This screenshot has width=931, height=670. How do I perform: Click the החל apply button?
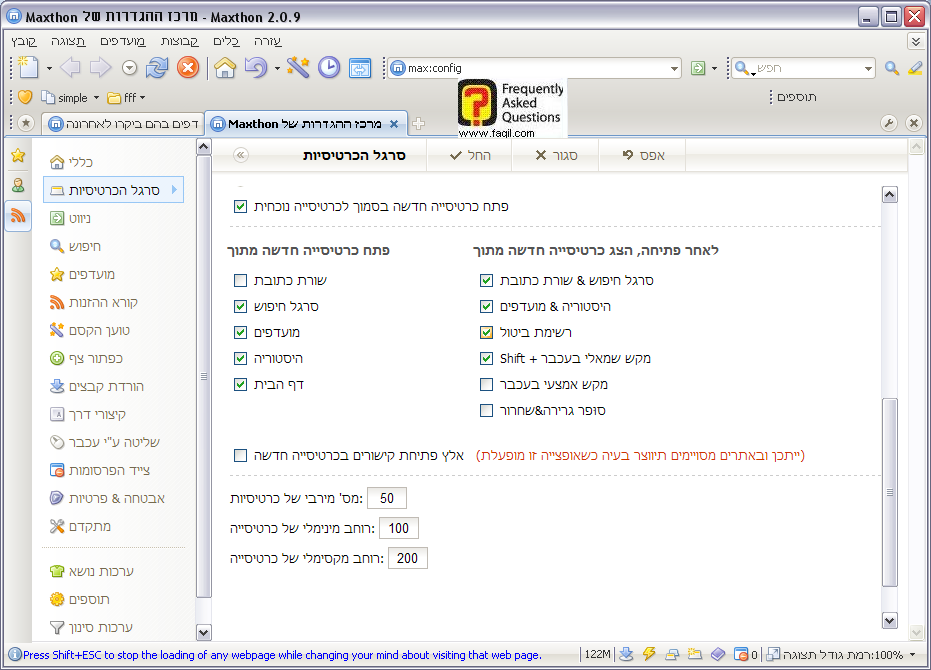(x=469, y=155)
